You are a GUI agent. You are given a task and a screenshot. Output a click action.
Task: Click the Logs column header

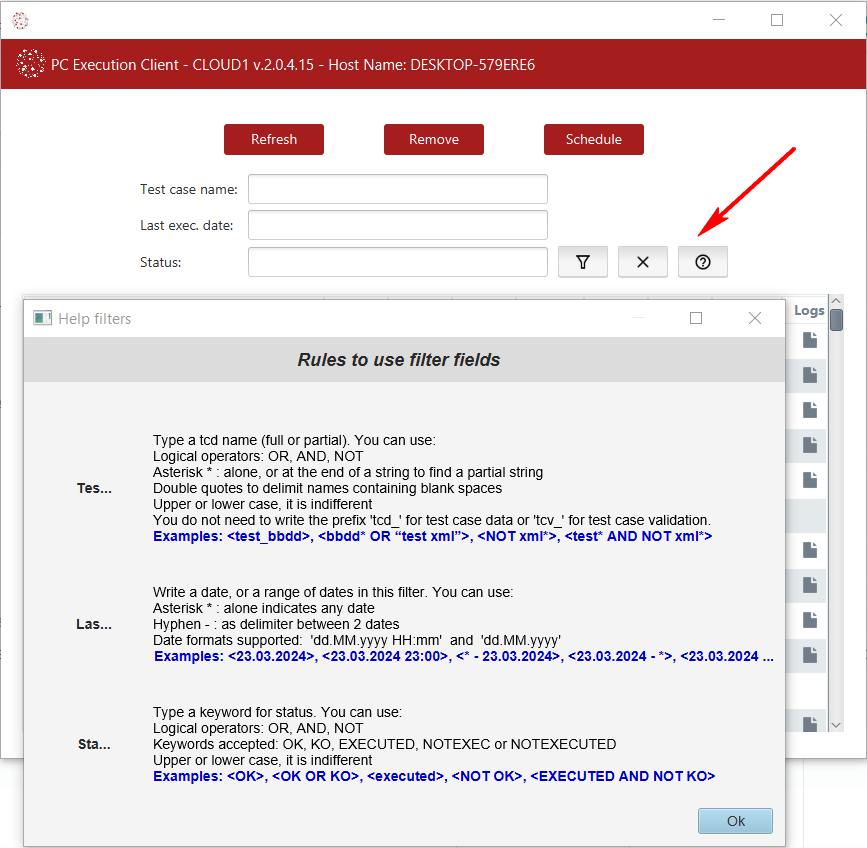coord(809,311)
